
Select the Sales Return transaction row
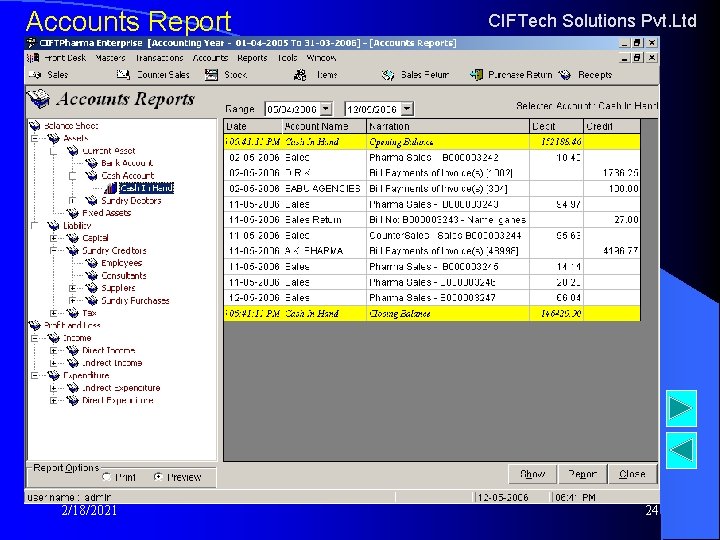click(432, 220)
